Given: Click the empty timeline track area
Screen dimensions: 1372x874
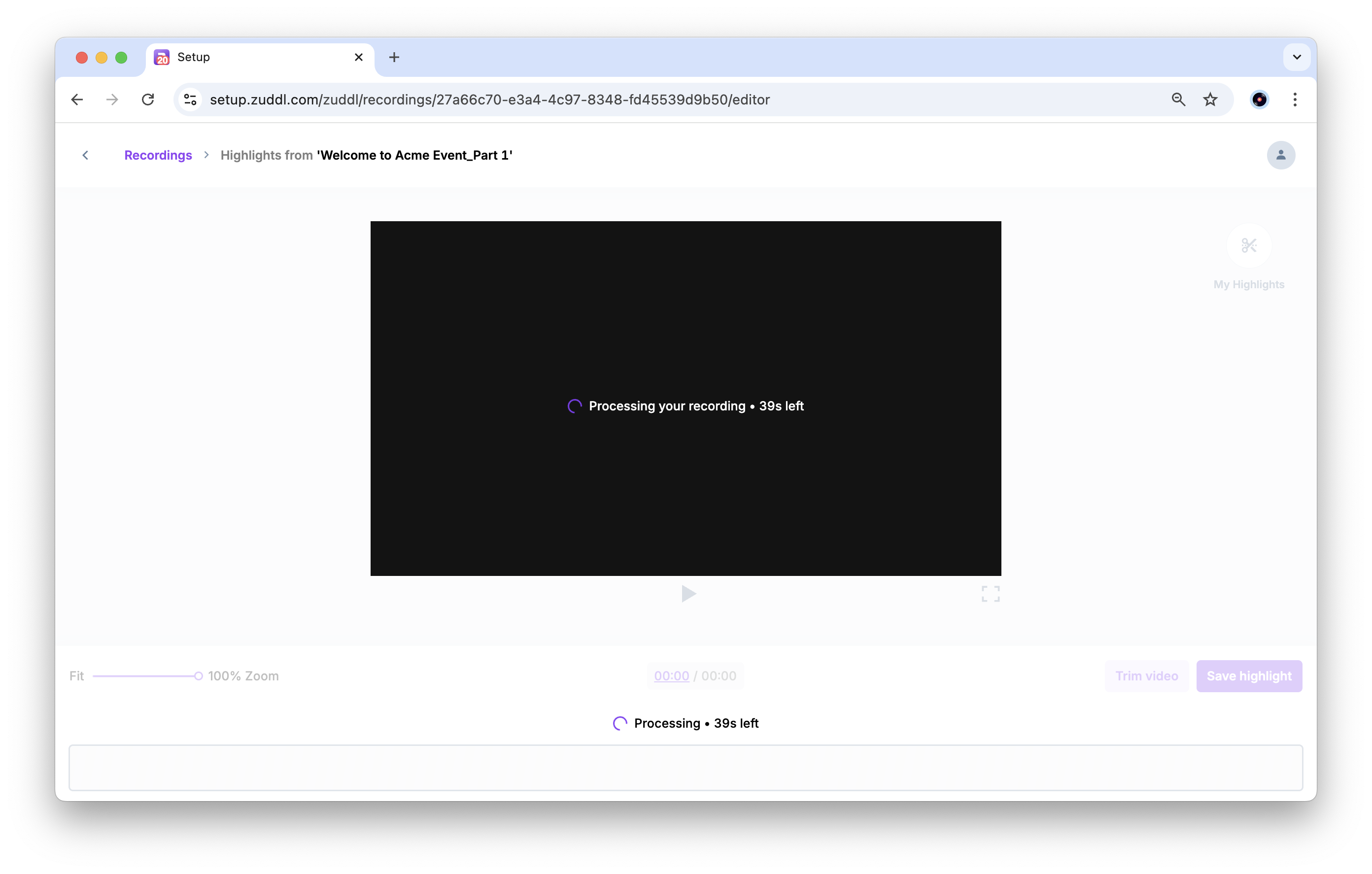Looking at the screenshot, I should [686, 768].
